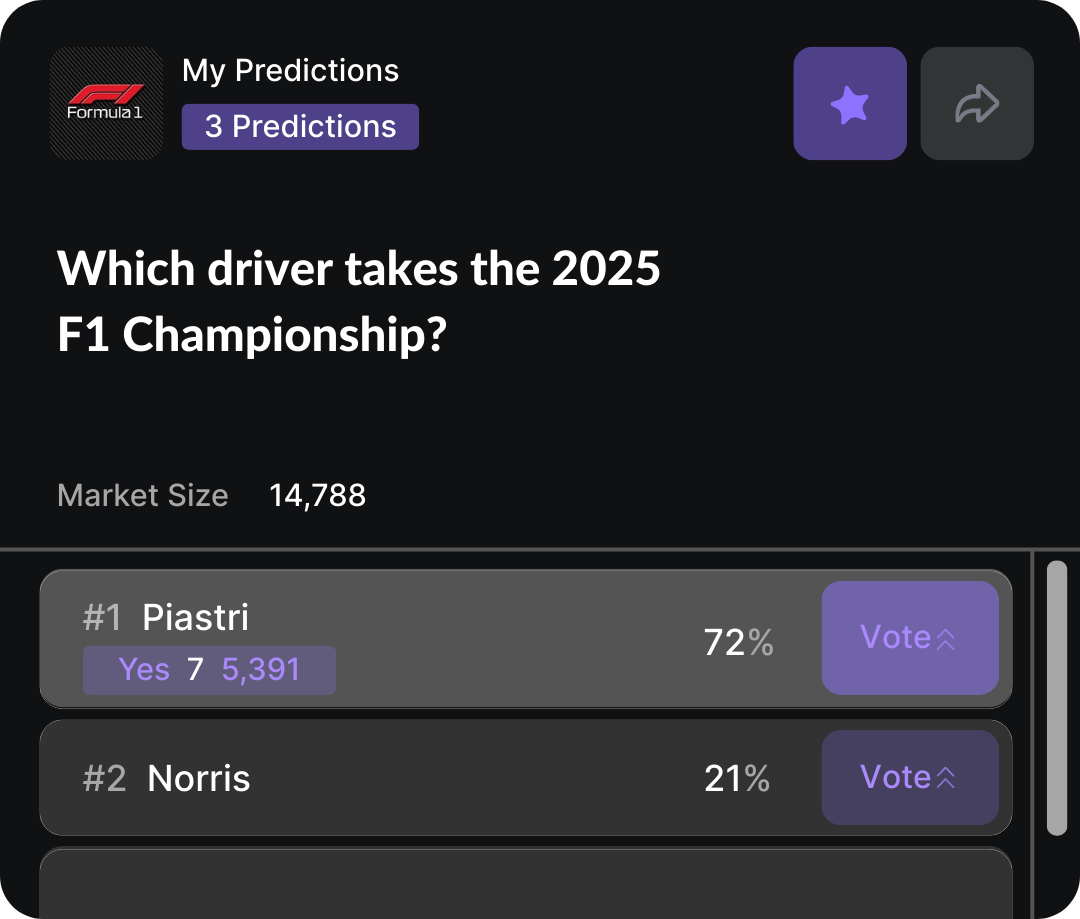Click the partially visible third driver row
Screen dimensions: 1080x919
[x=526, y=883]
